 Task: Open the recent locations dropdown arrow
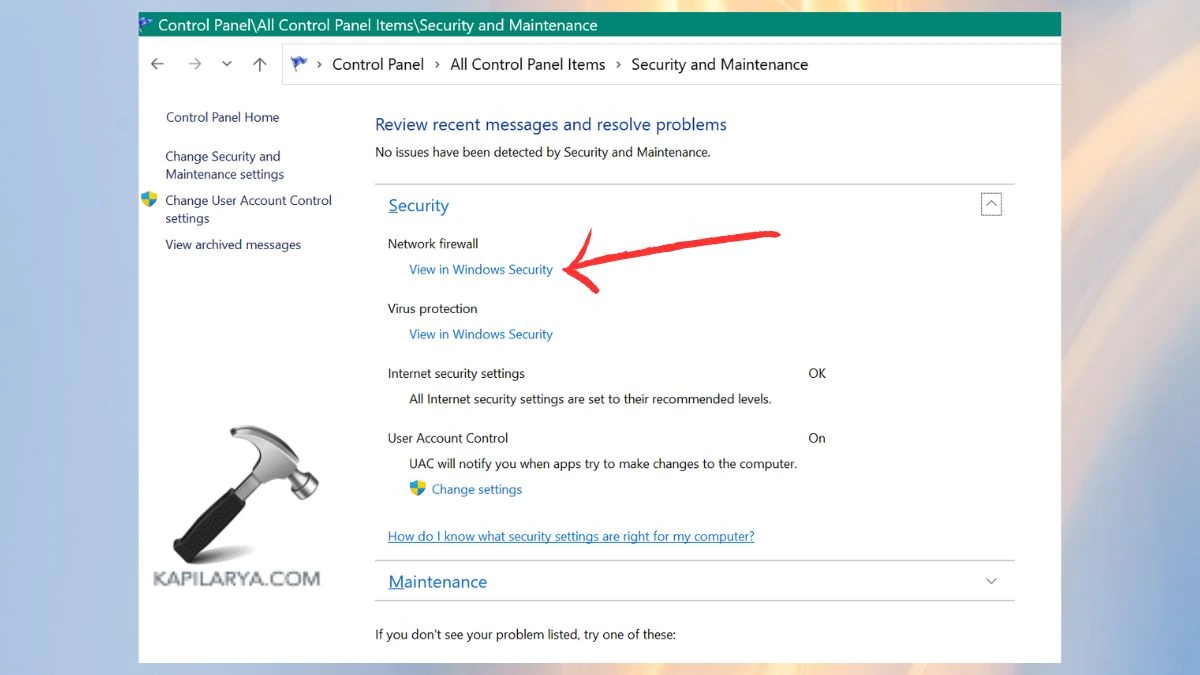227,64
